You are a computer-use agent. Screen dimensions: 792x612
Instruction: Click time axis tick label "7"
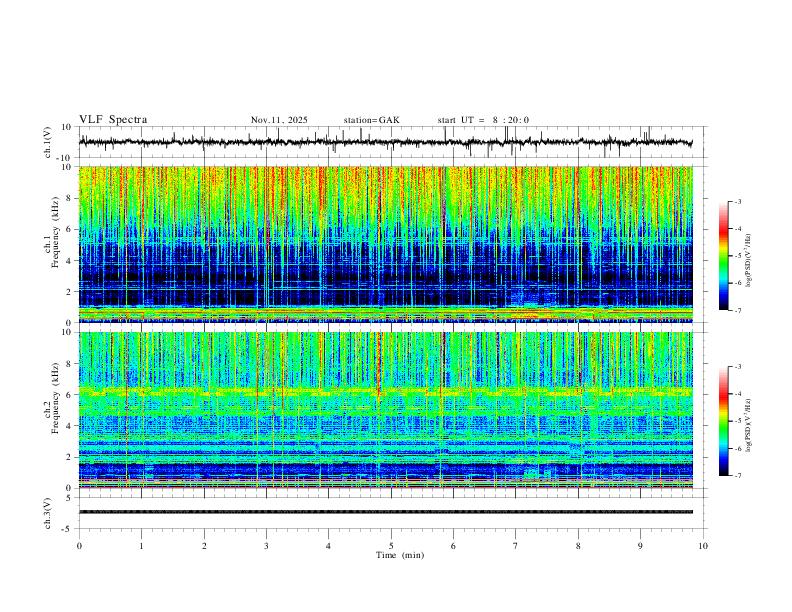(516, 546)
